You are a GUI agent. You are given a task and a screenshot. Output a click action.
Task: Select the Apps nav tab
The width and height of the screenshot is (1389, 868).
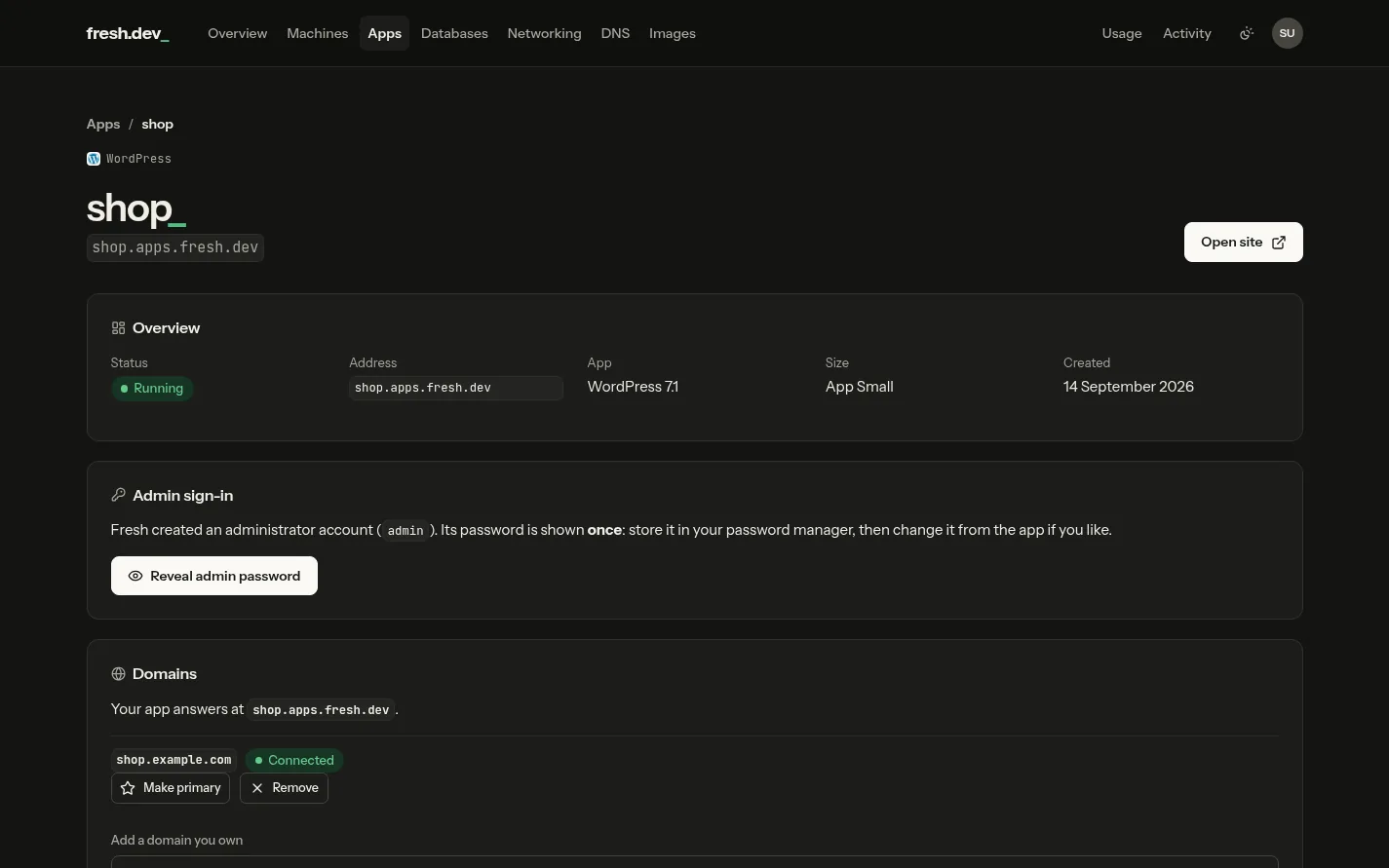(384, 33)
